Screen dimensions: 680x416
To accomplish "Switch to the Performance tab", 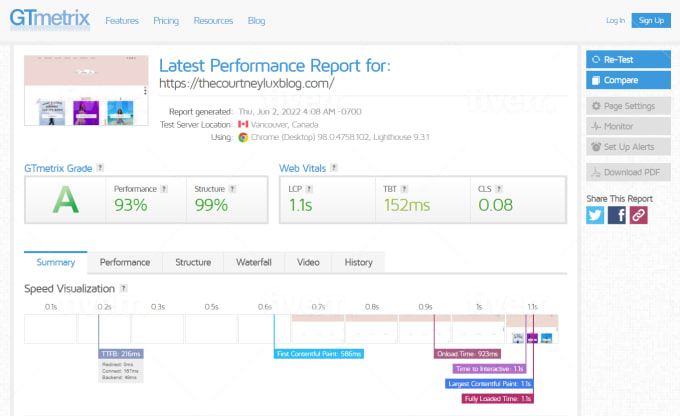I will [125, 262].
